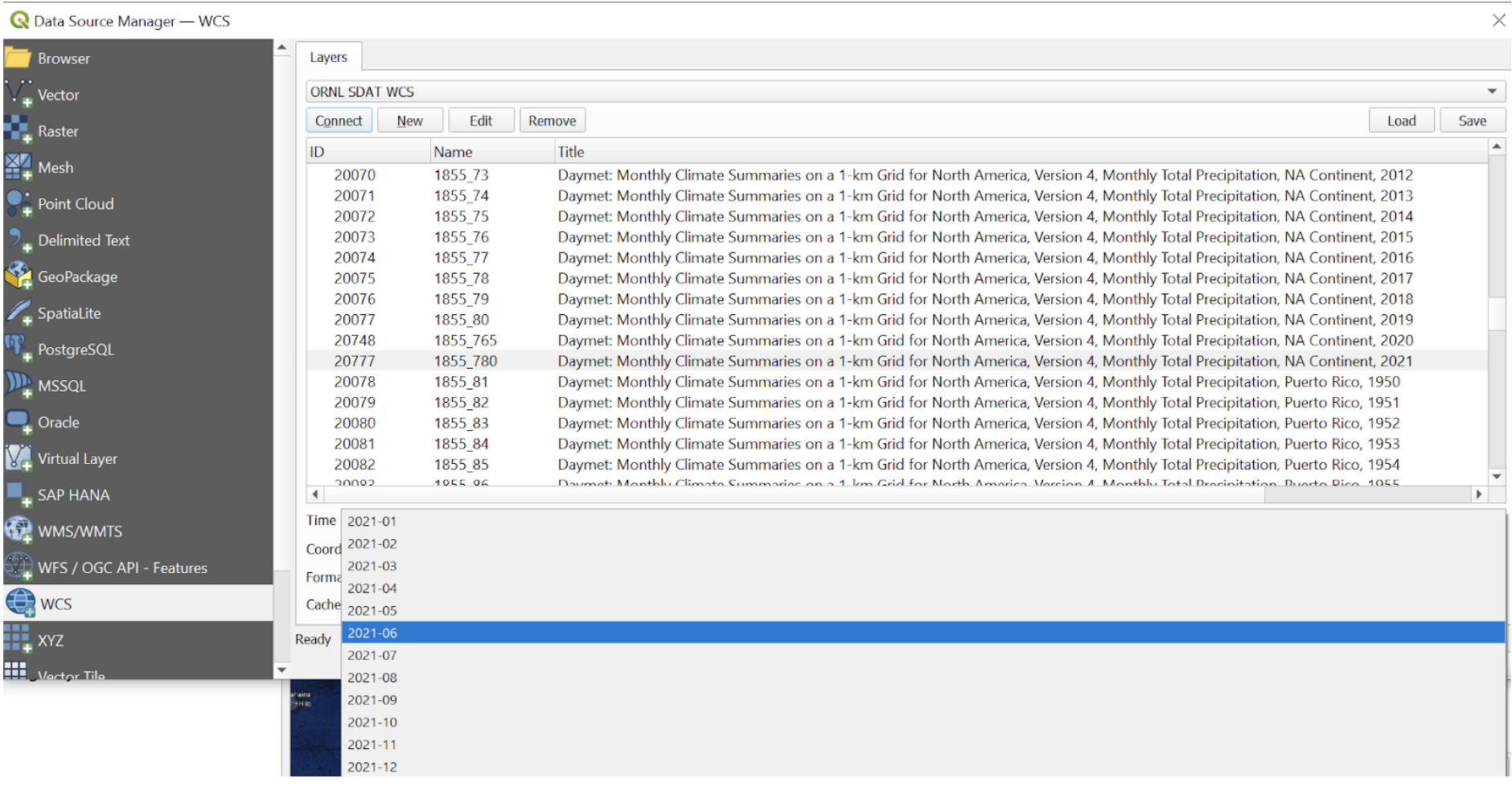Image resolution: width=1512 pixels, height=807 pixels.
Task: Choose the Mesh source icon
Action: (18, 167)
